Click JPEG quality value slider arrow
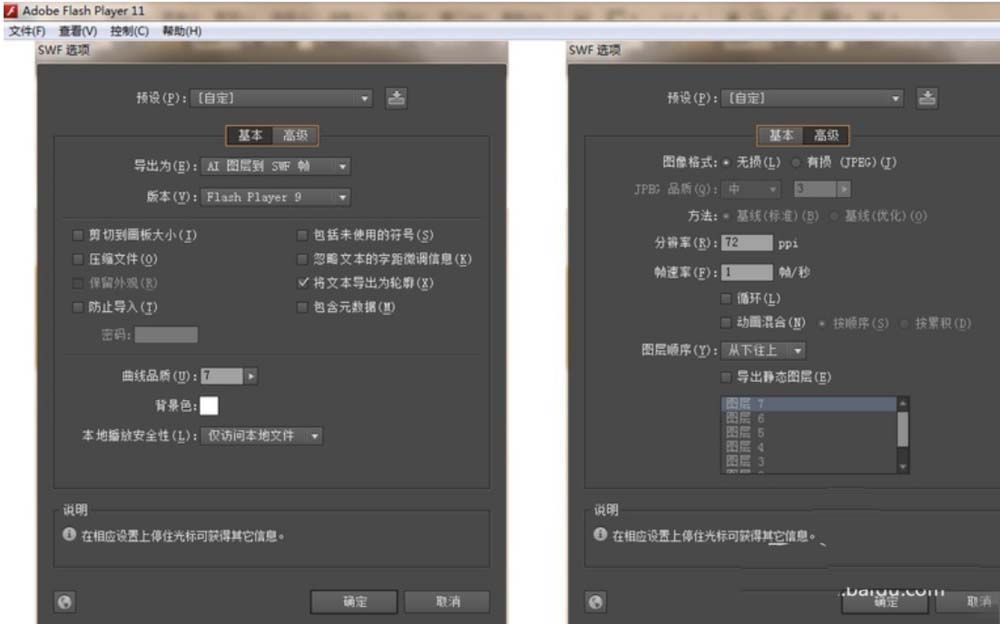The width and height of the screenshot is (1000, 624). click(x=844, y=189)
